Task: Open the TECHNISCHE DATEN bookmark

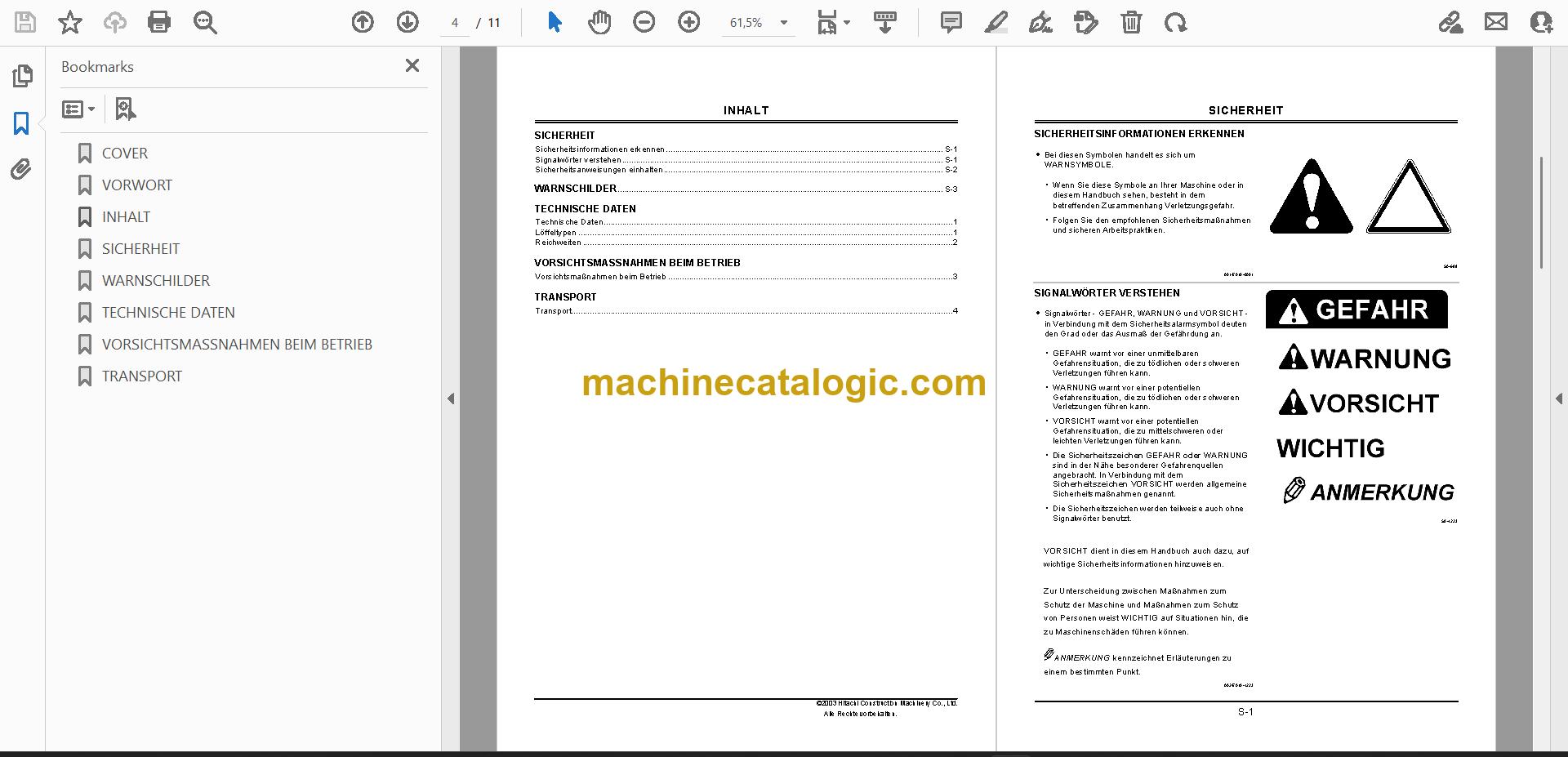Action: pos(168,313)
